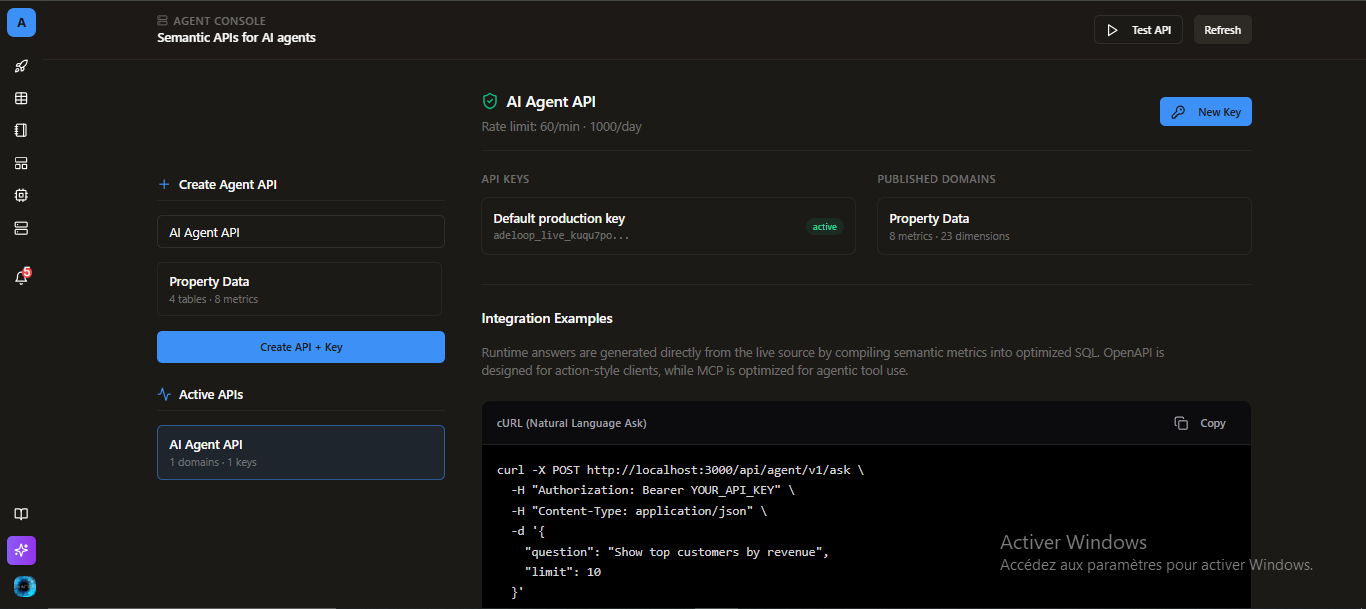Open the book documentation icon in sidebar
This screenshot has height=609, width=1366.
(21, 514)
